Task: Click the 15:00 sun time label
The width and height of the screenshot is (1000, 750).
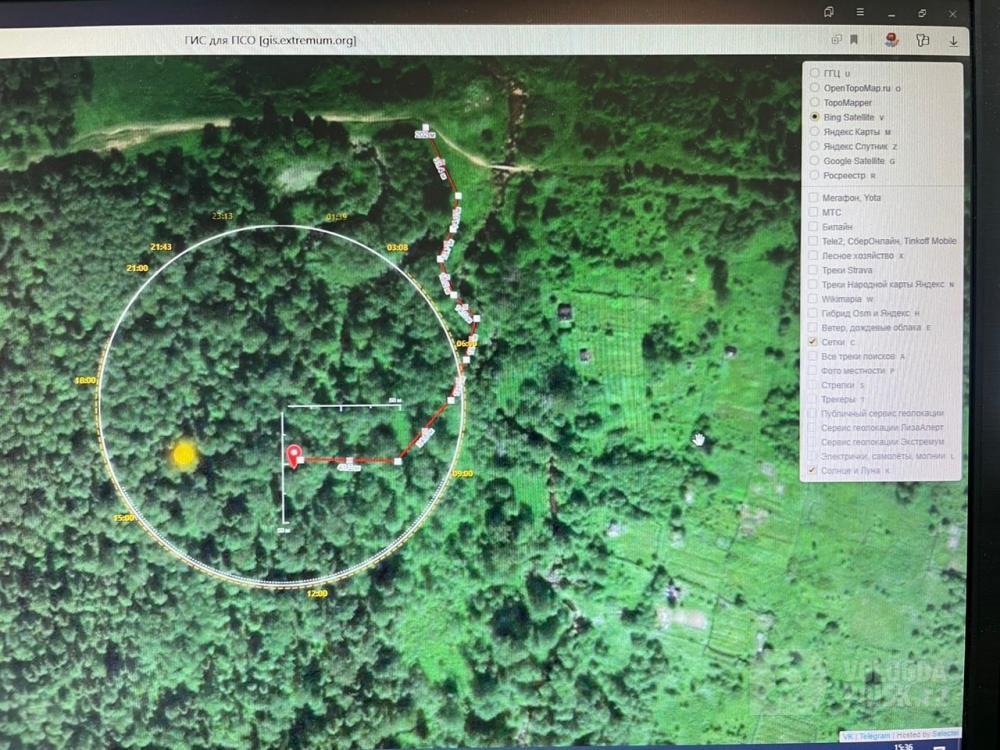Action: tap(124, 518)
